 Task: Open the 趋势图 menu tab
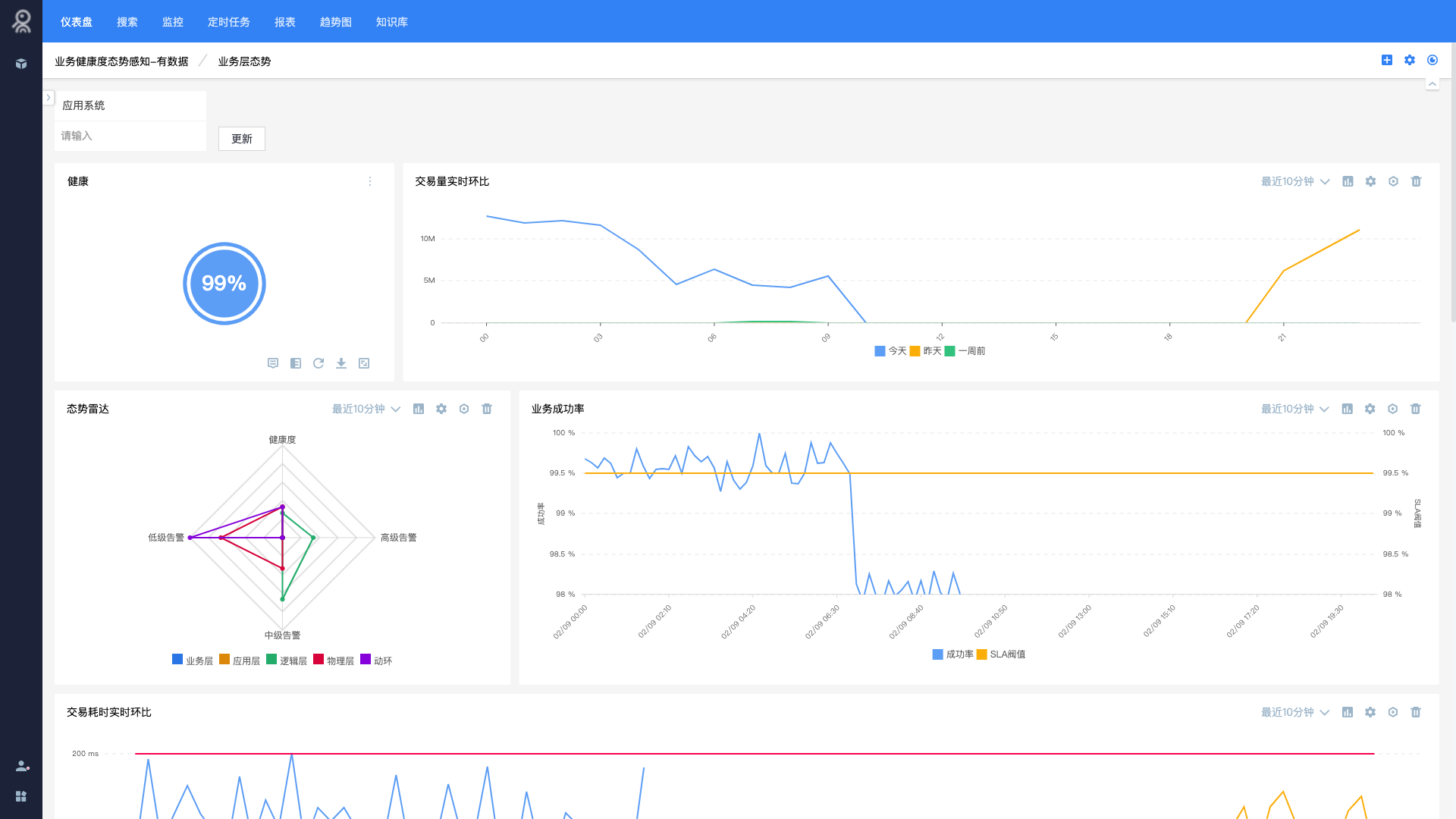(336, 22)
